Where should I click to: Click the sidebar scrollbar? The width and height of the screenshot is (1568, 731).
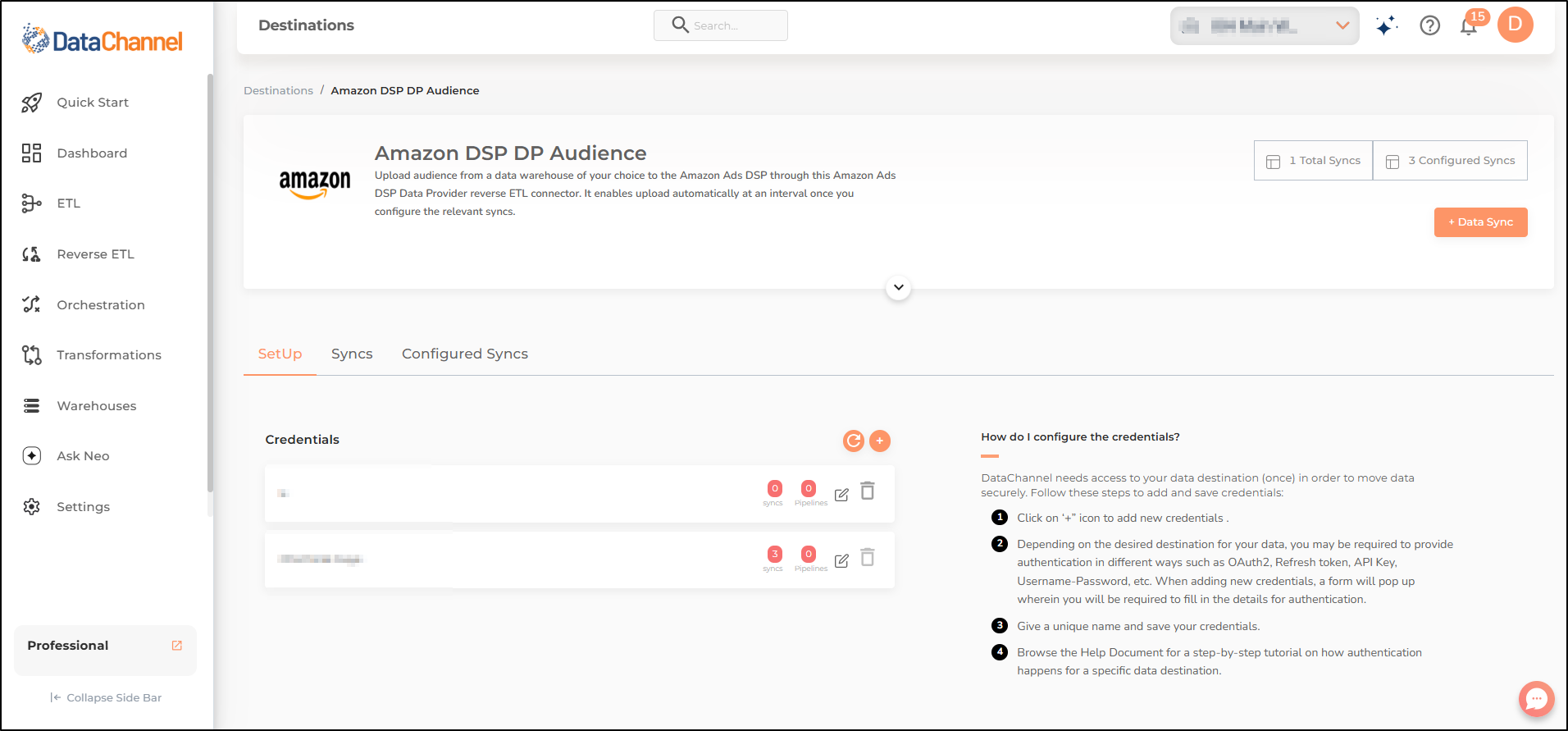point(210,283)
